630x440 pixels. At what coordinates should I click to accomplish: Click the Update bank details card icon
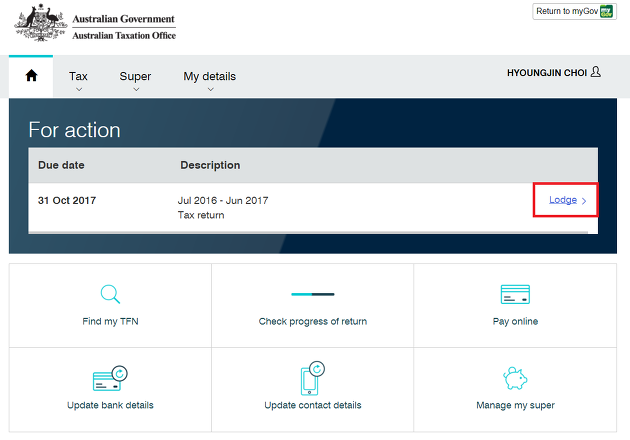(x=110, y=378)
